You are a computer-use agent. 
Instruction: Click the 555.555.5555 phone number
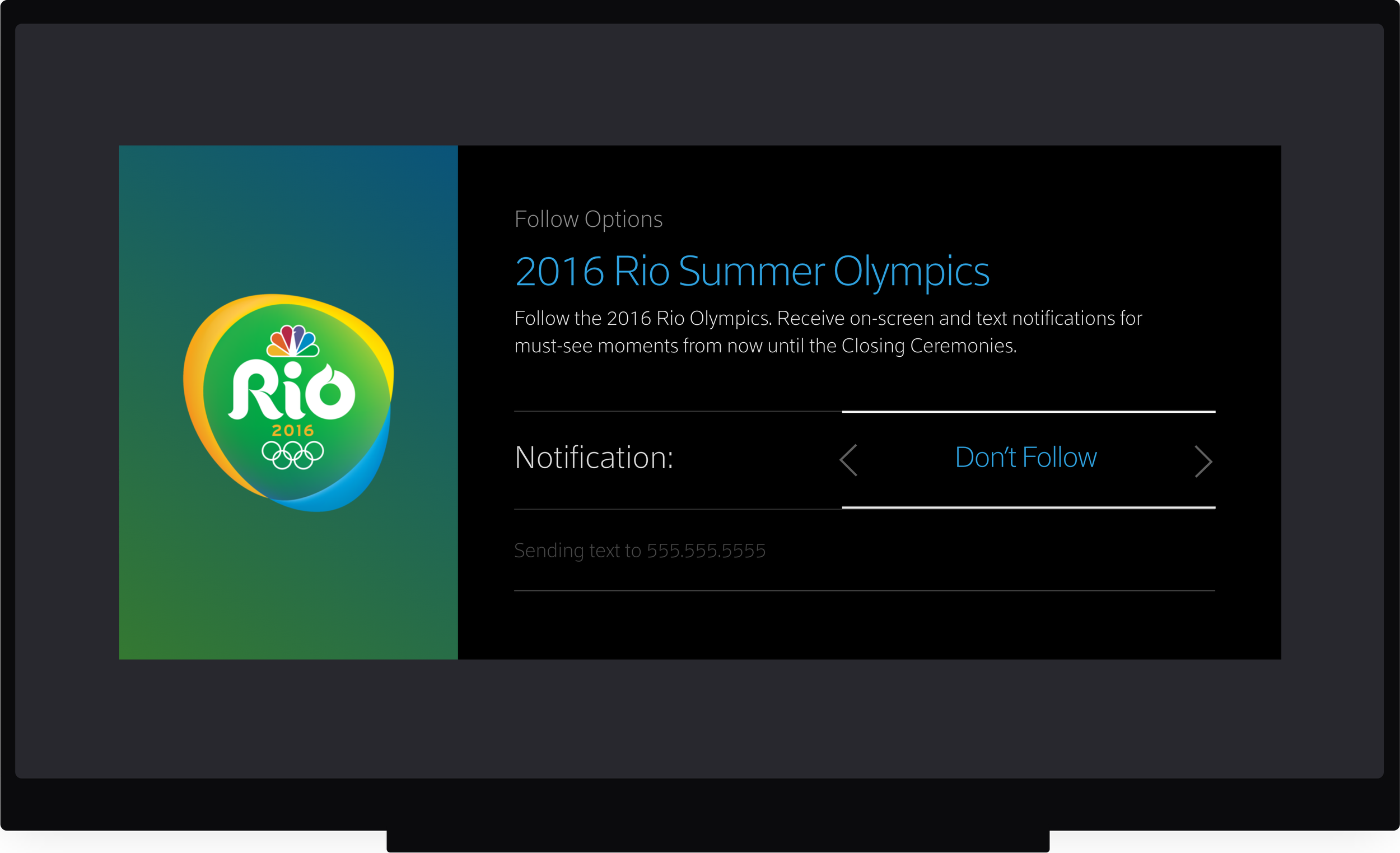(706, 550)
